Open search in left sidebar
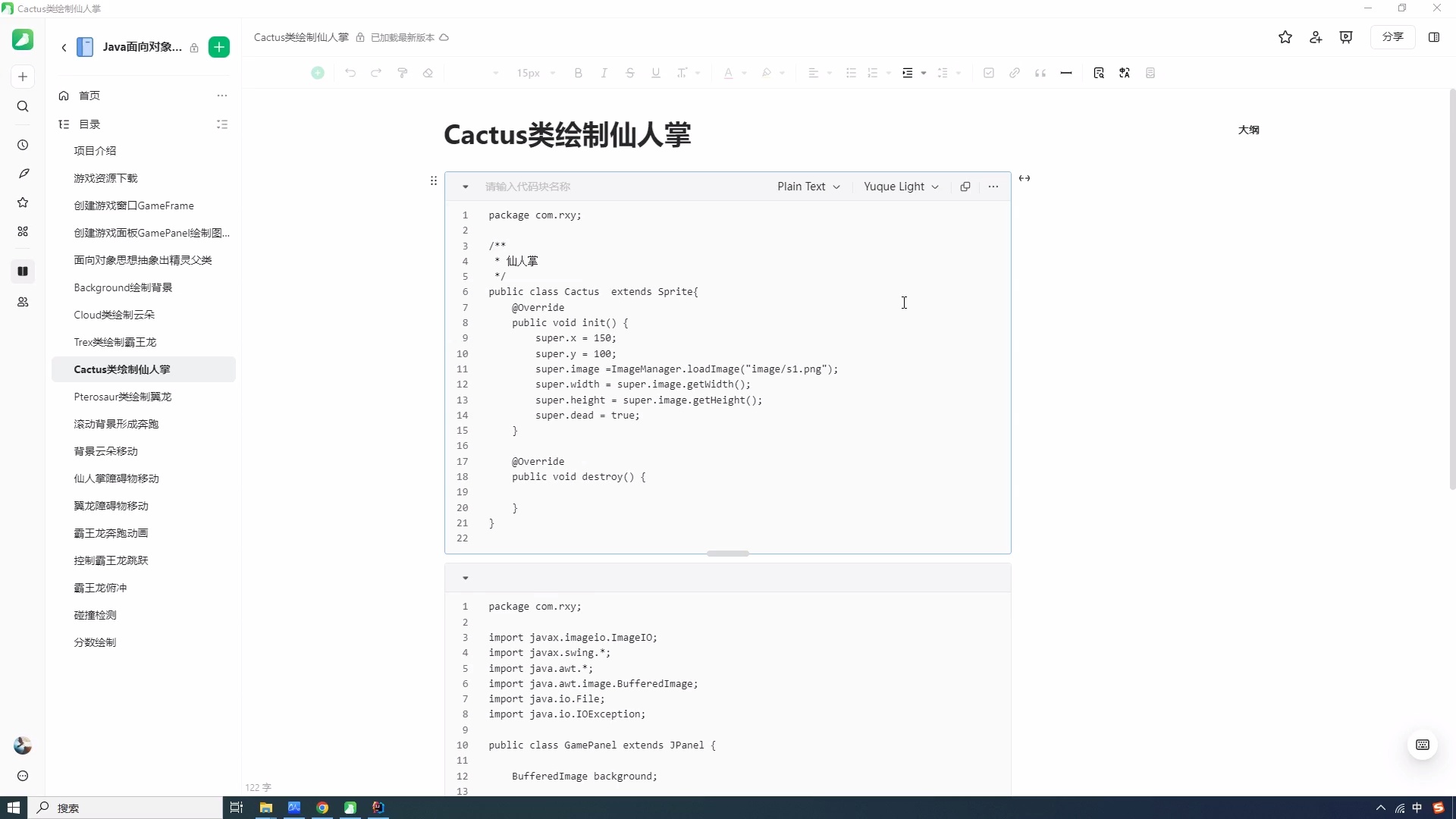The width and height of the screenshot is (1456, 819). coord(23,107)
